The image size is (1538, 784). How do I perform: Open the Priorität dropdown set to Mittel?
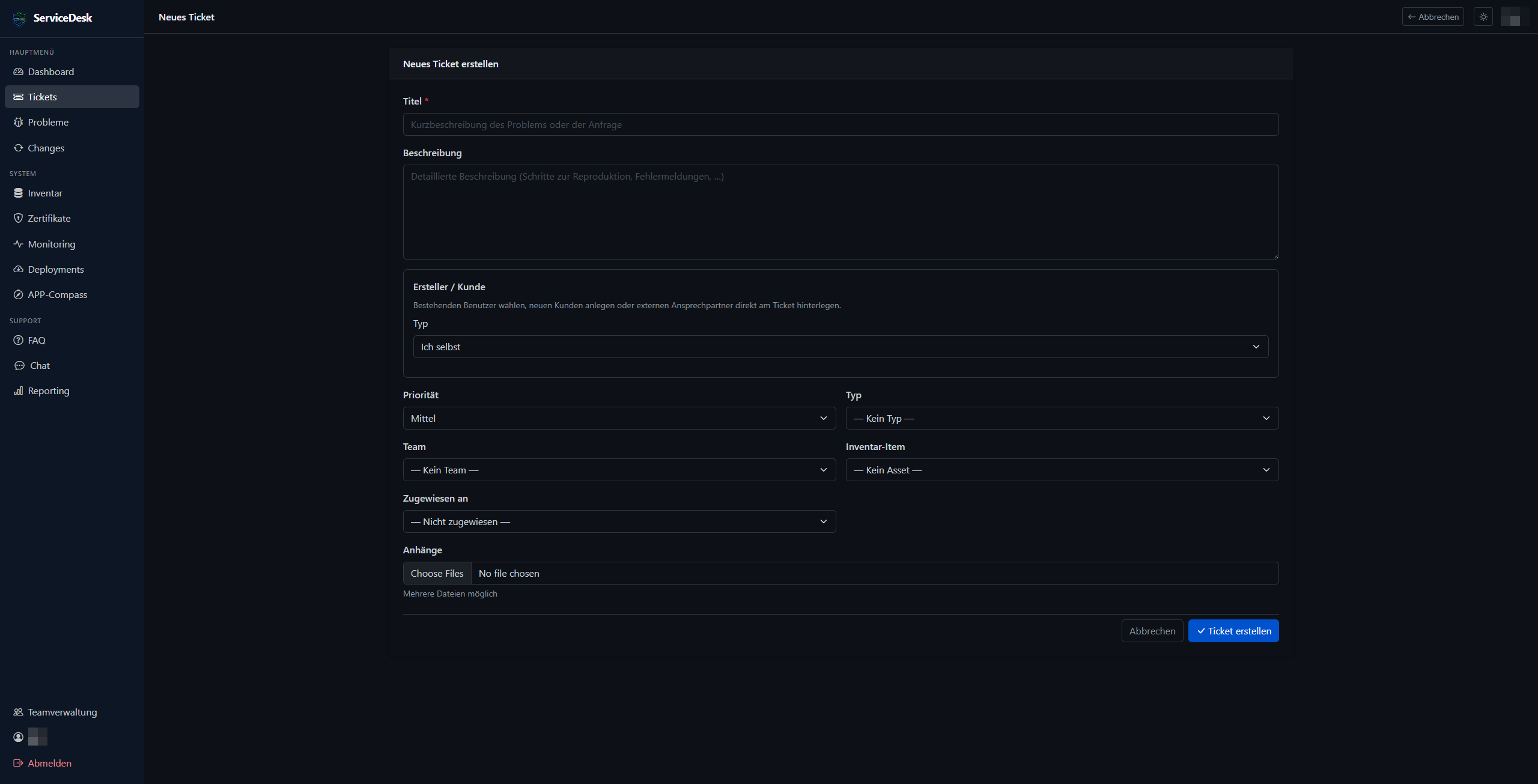pyautogui.click(x=619, y=418)
